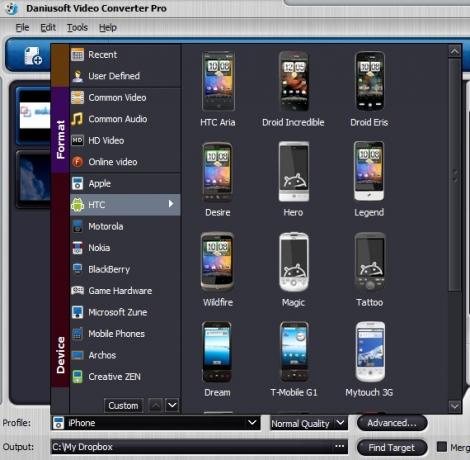
Task: Expand the HTC submenu arrow
Action: click(x=171, y=204)
